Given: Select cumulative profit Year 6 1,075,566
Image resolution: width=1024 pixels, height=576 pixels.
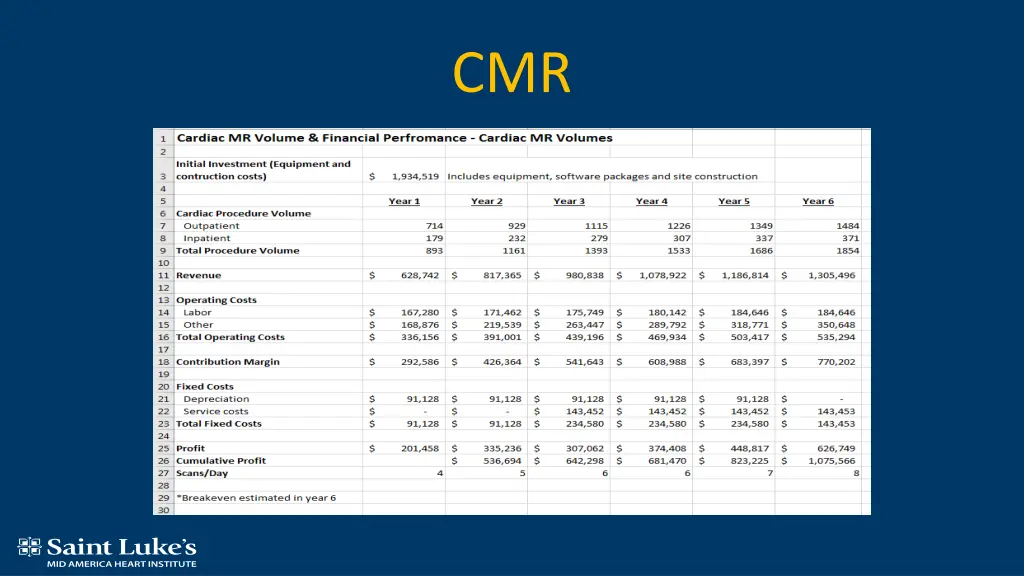Looking at the screenshot, I should click(831, 461).
